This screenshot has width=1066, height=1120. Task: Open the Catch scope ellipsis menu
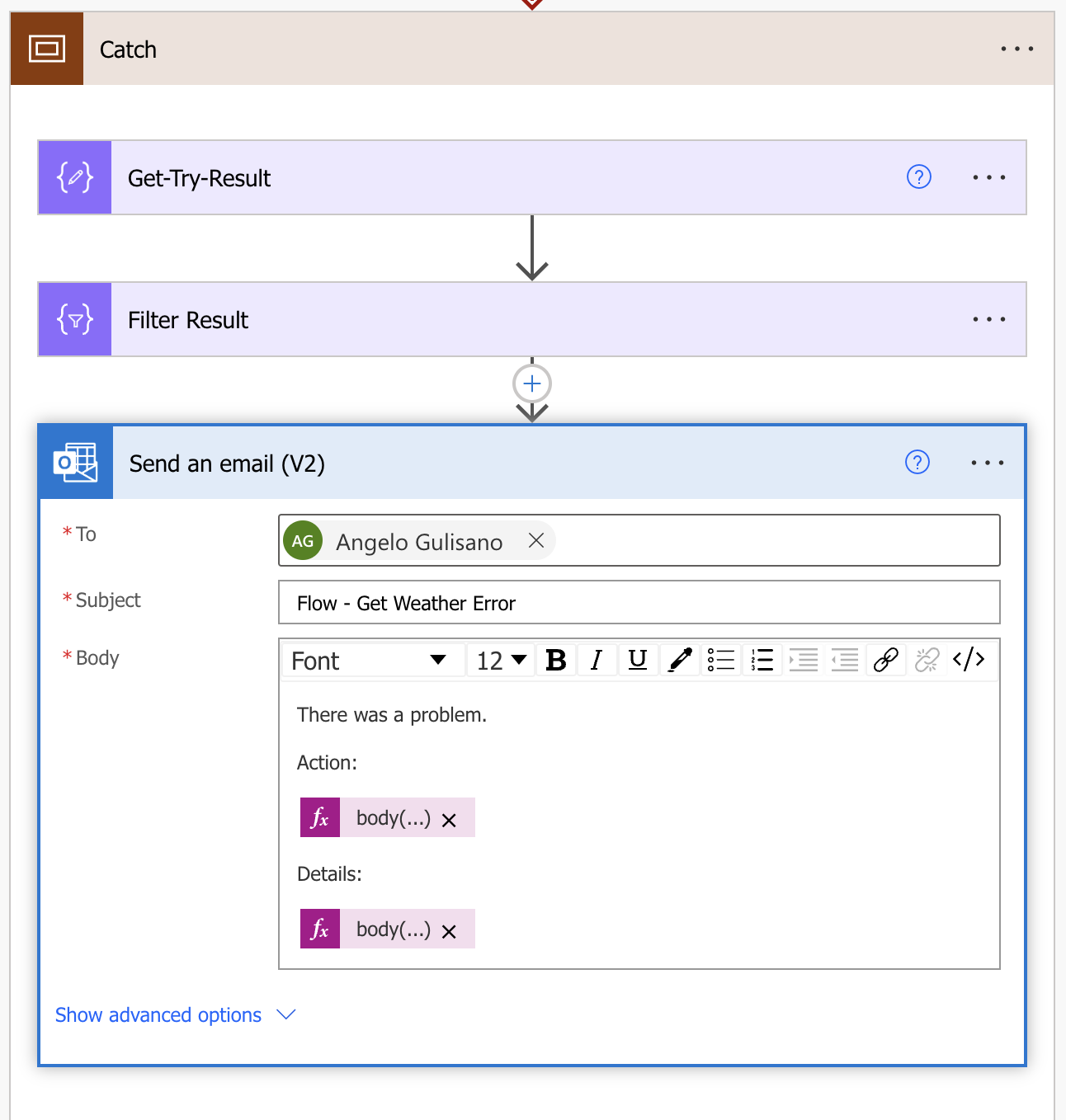1016,49
